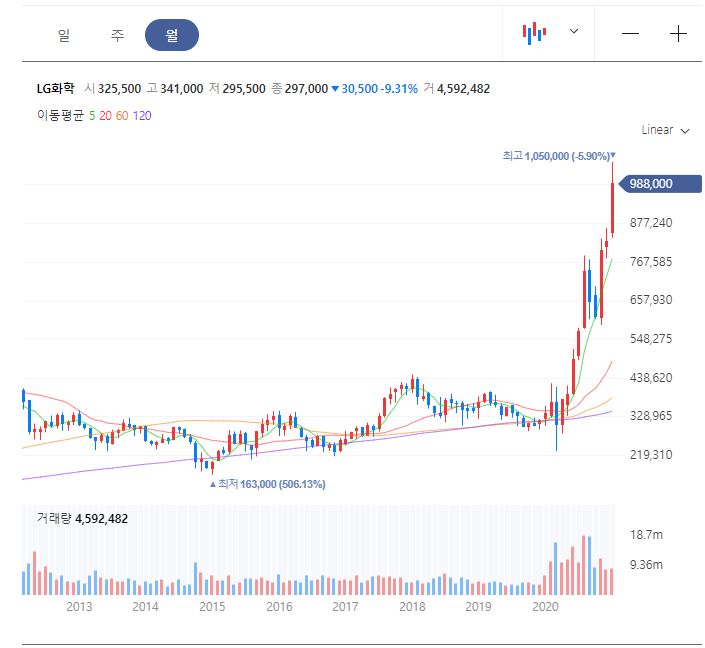Click the 328,965 price axis label
The image size is (705, 648).
[x=651, y=416]
